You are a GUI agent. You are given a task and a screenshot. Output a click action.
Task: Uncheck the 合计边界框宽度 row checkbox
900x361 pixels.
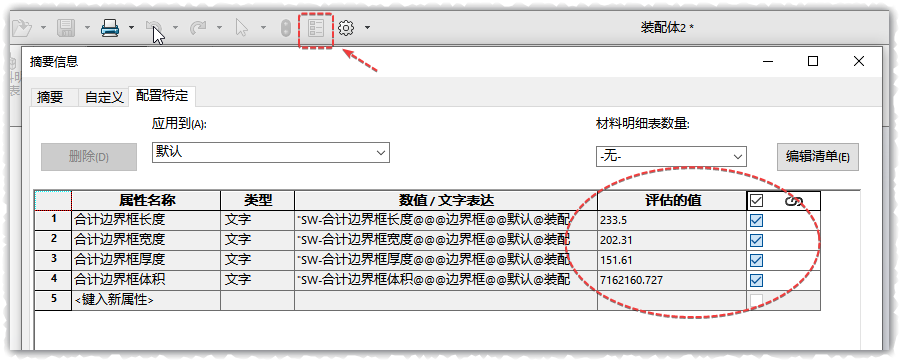coord(757,240)
